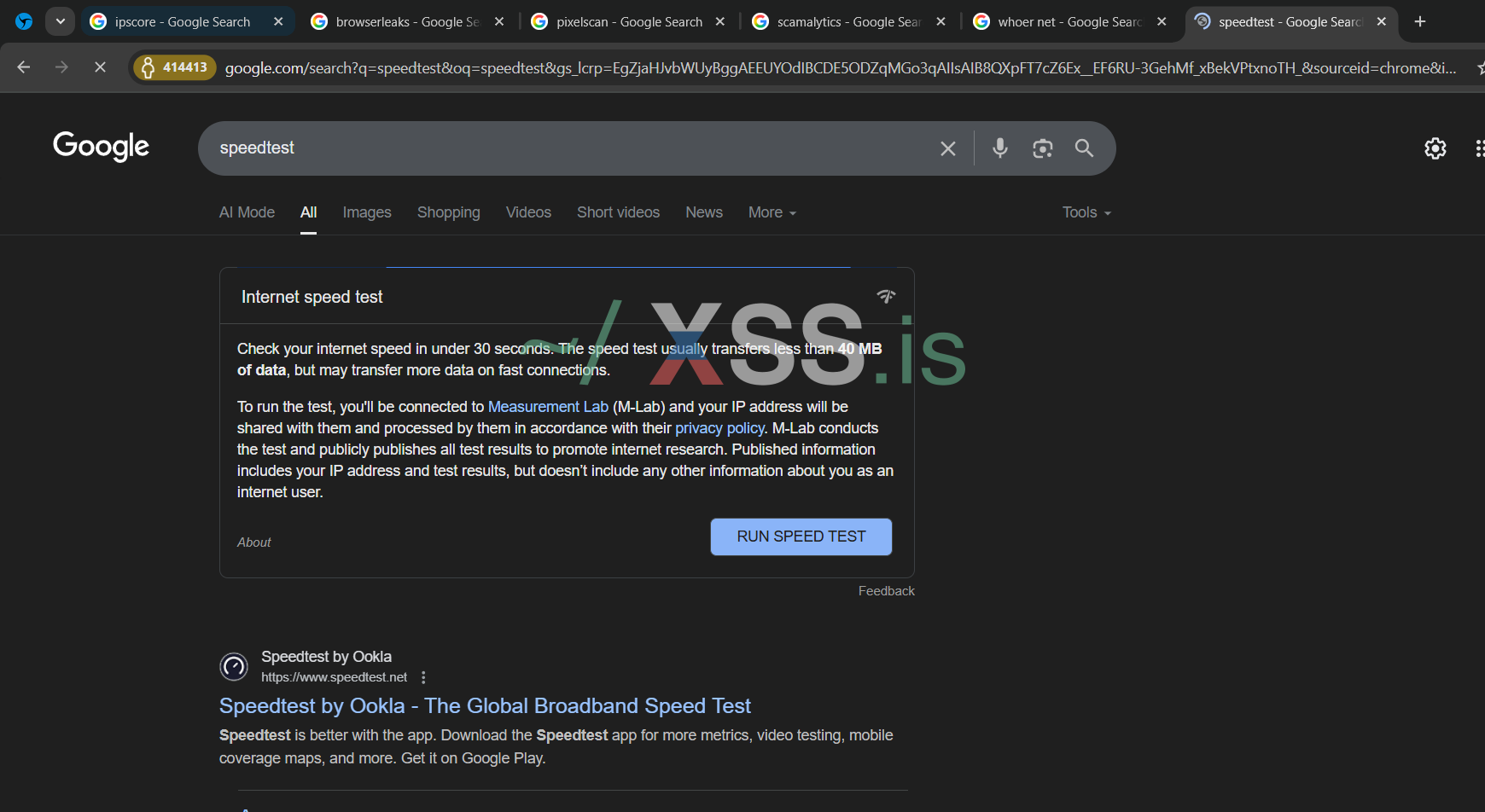1485x812 pixels.
Task: Go back to the previous page
Action: coord(23,67)
